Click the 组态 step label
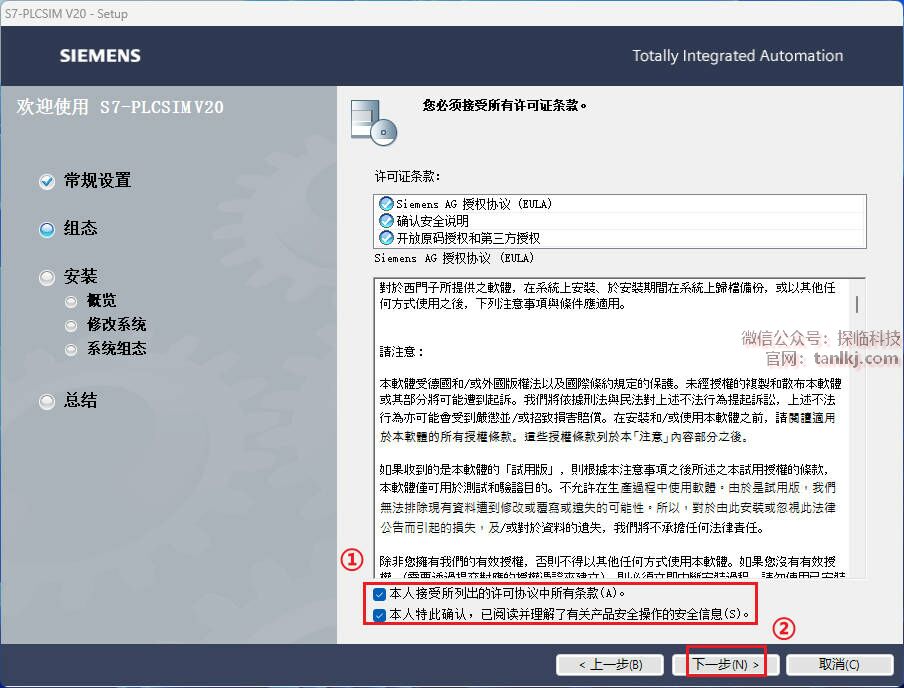904x688 pixels. pos(81,228)
